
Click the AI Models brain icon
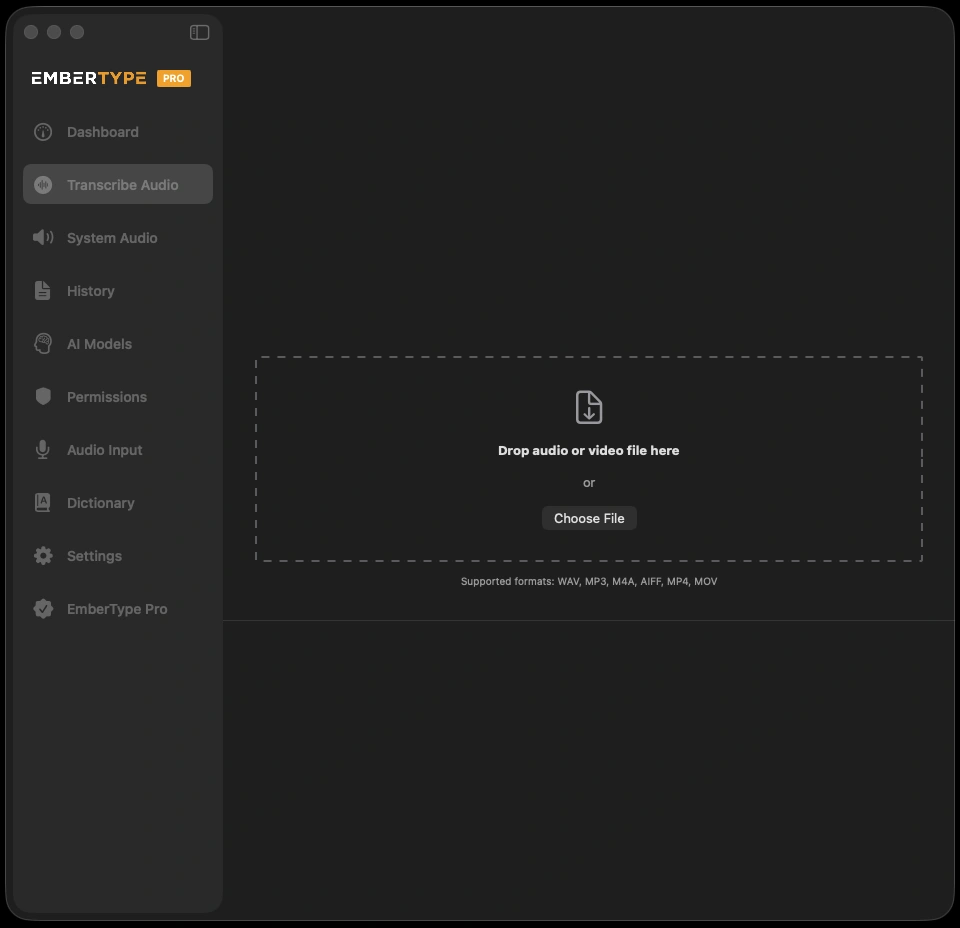(x=43, y=343)
